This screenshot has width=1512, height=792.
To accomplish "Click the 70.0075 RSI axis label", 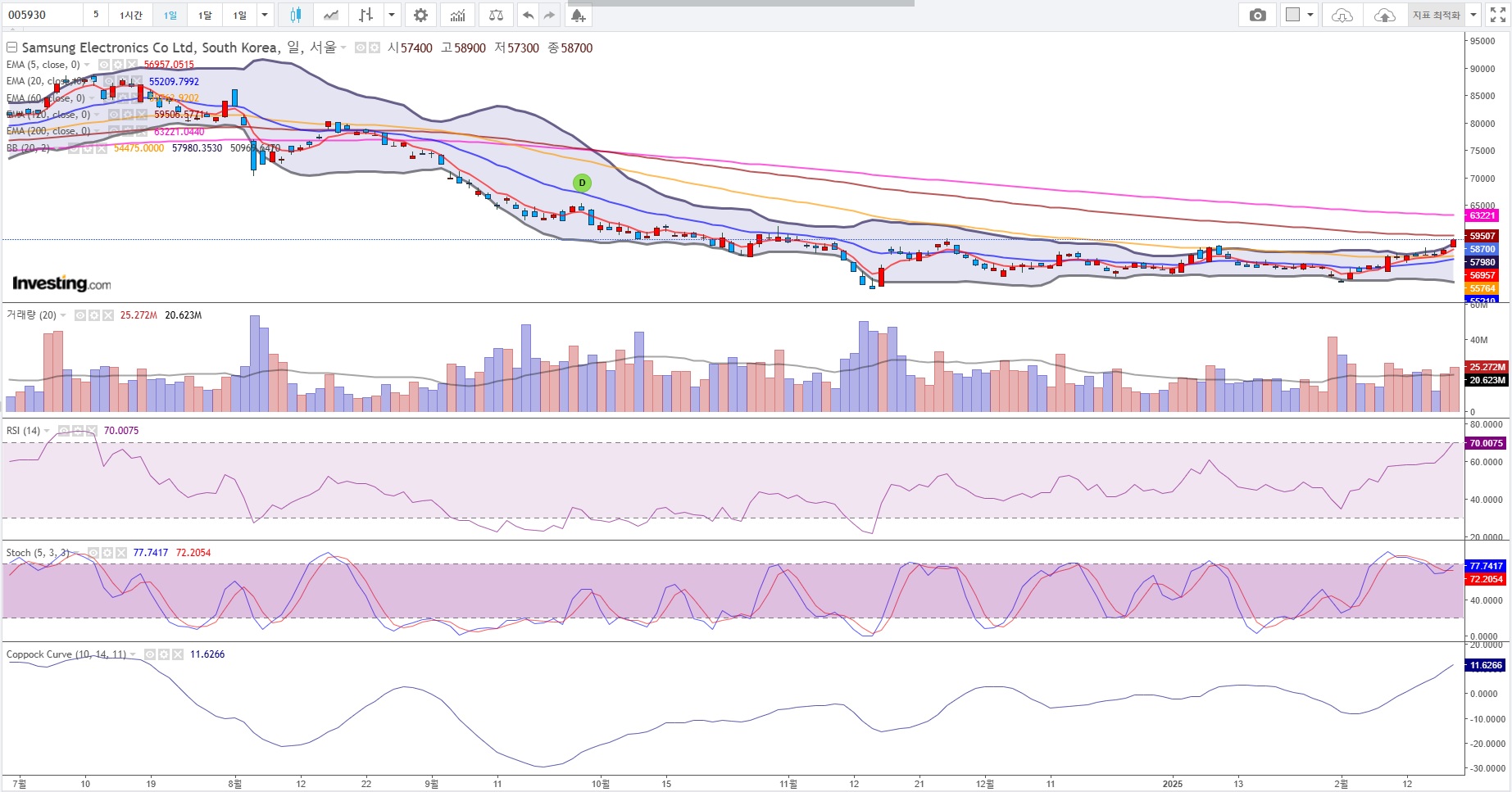I will (x=1486, y=443).
